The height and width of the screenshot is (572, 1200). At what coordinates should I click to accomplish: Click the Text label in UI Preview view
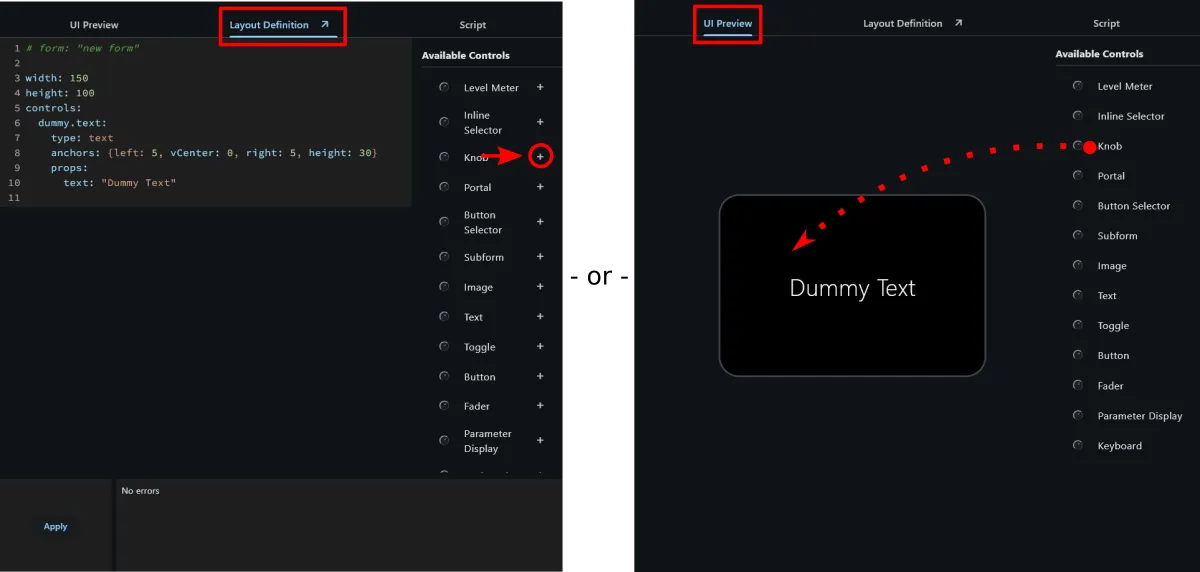1107,296
